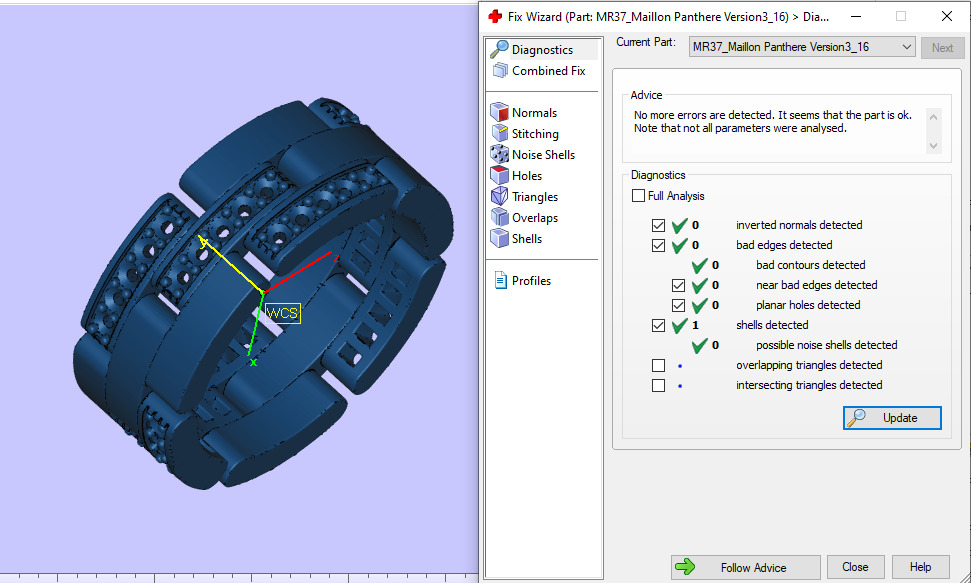Go to the Holes page

coord(526,176)
